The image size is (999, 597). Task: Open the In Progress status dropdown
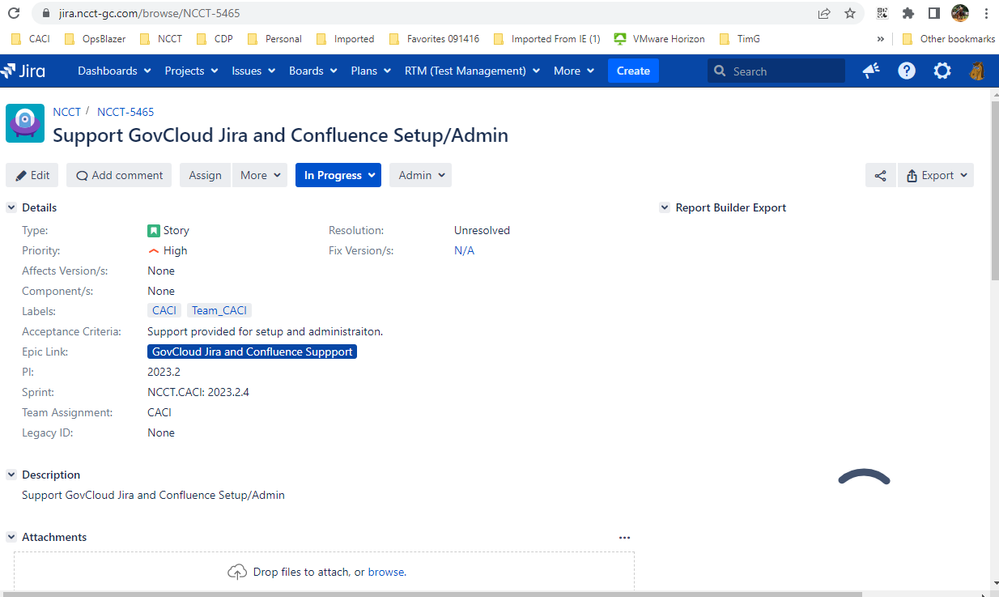(338, 175)
